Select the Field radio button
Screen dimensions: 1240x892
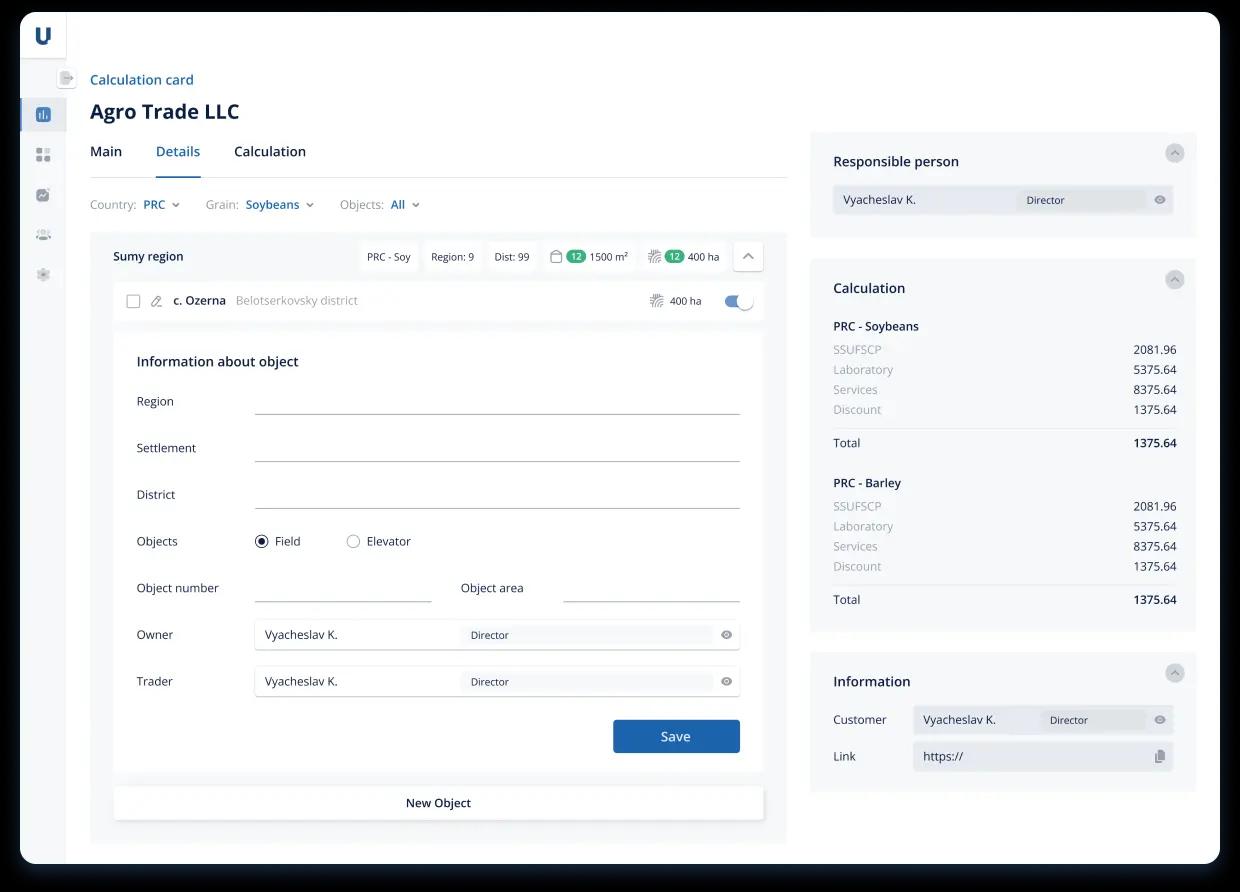pos(262,541)
